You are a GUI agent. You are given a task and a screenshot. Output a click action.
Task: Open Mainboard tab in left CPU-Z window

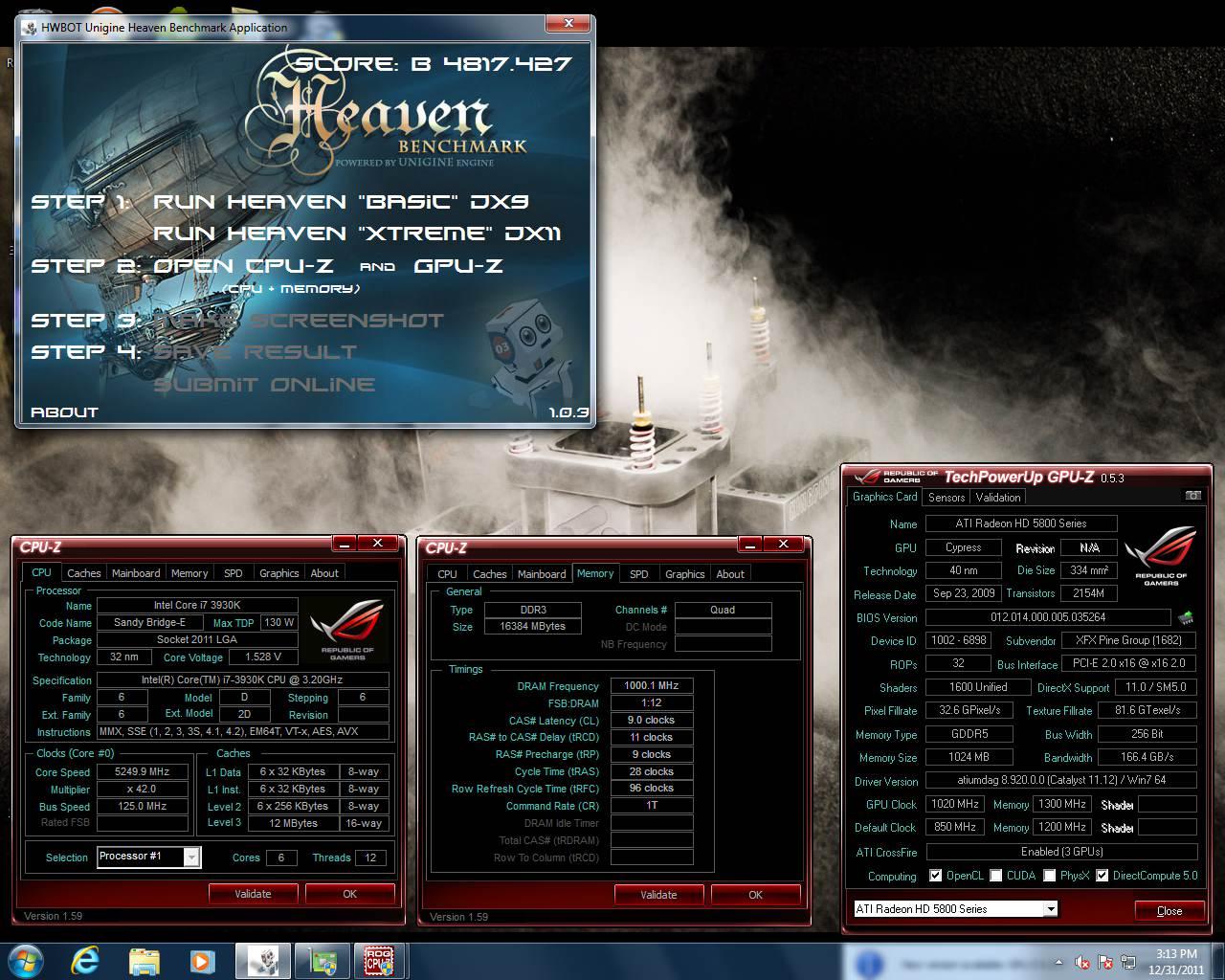pyautogui.click(x=136, y=573)
